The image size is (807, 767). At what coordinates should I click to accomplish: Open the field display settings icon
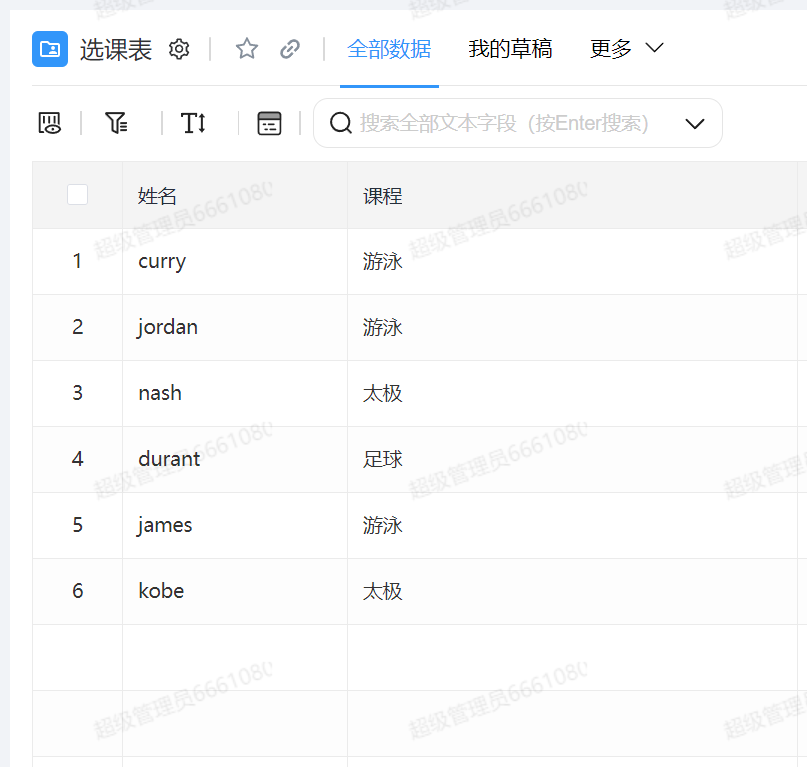[50, 123]
